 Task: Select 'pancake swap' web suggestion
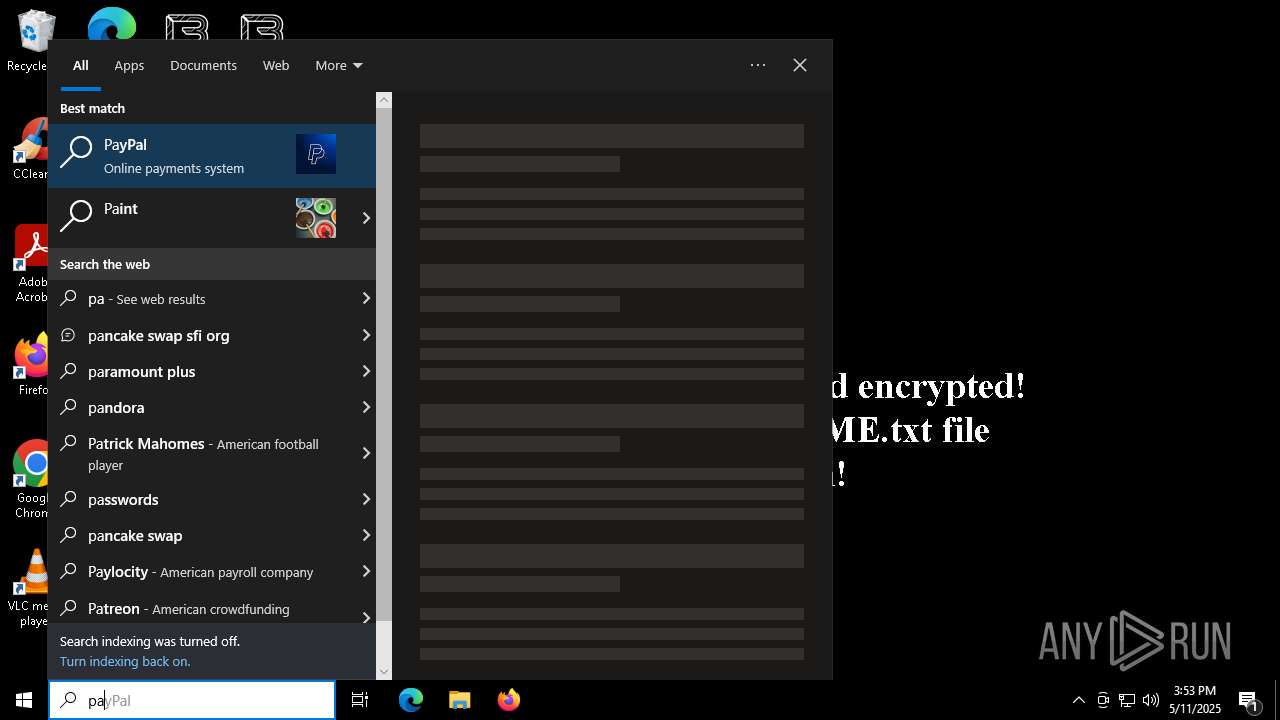[201, 535]
